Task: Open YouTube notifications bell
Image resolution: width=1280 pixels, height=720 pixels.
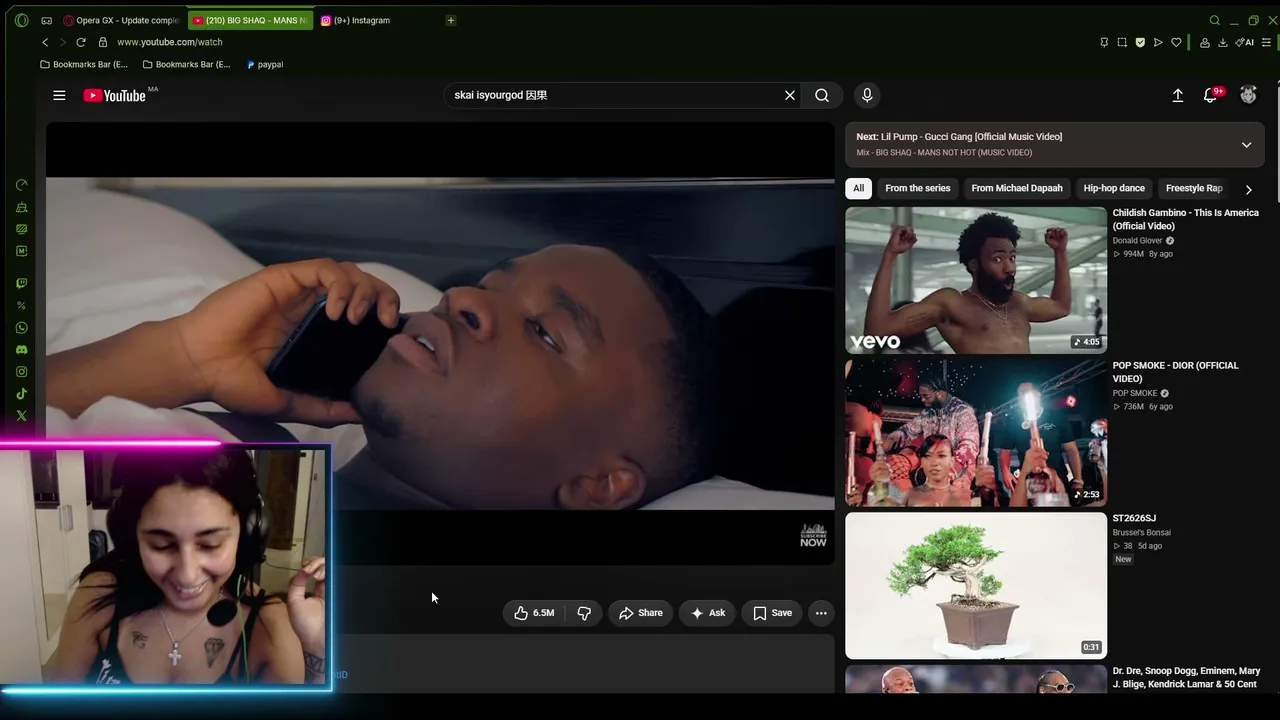Action: pos(1211,95)
